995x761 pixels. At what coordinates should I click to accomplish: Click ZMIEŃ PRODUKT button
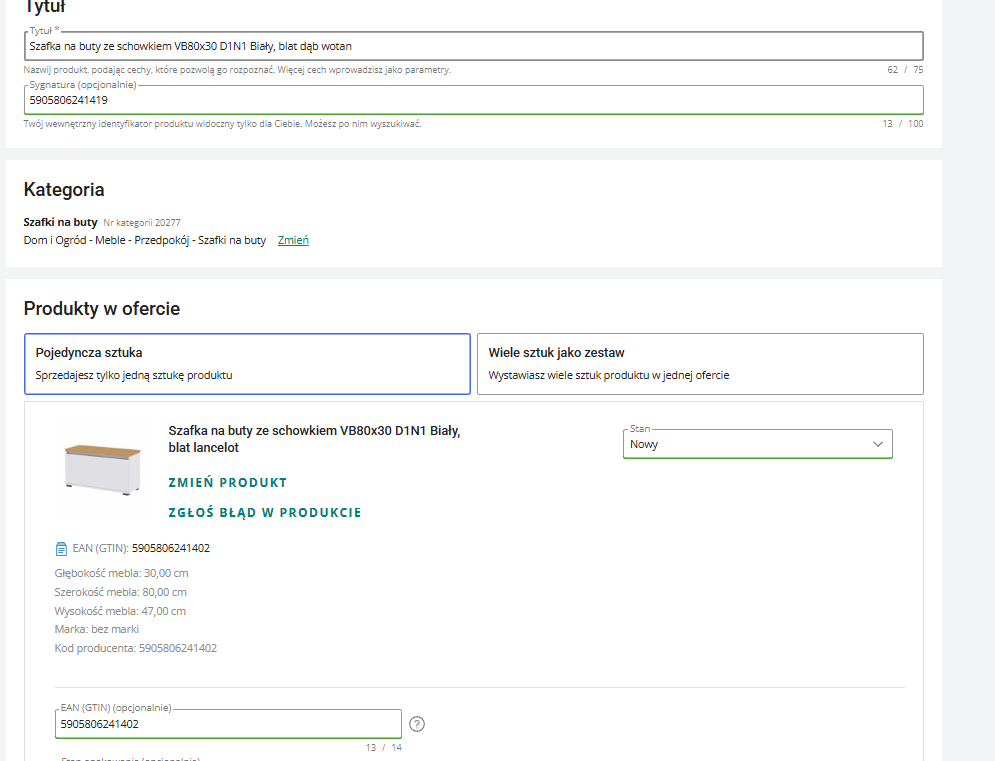[228, 482]
